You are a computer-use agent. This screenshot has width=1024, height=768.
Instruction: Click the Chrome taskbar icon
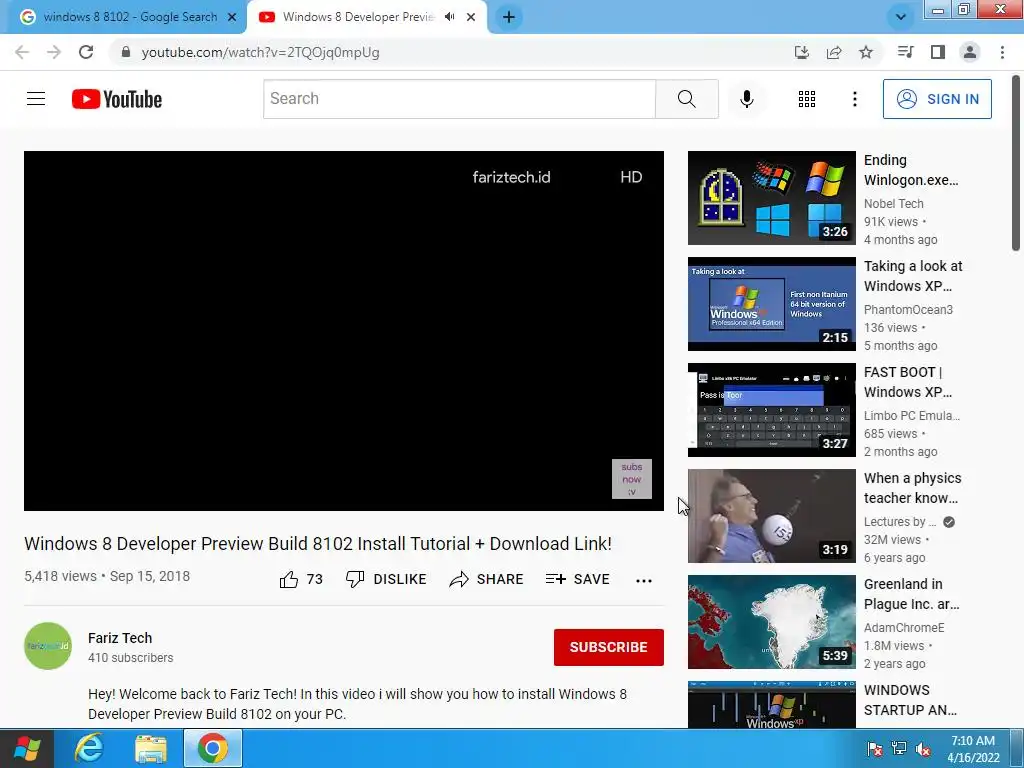(x=212, y=748)
